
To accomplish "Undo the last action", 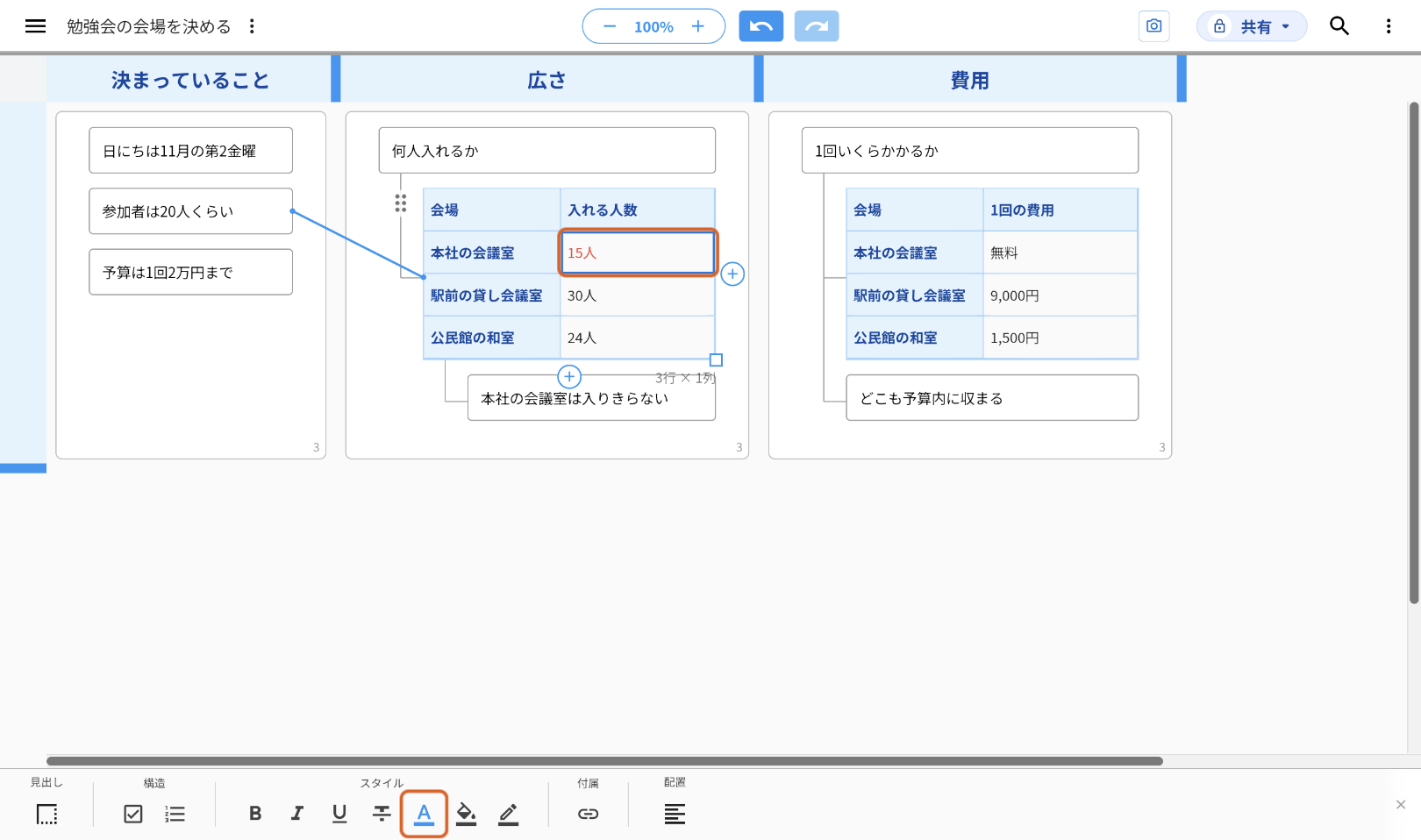I will 760,26.
